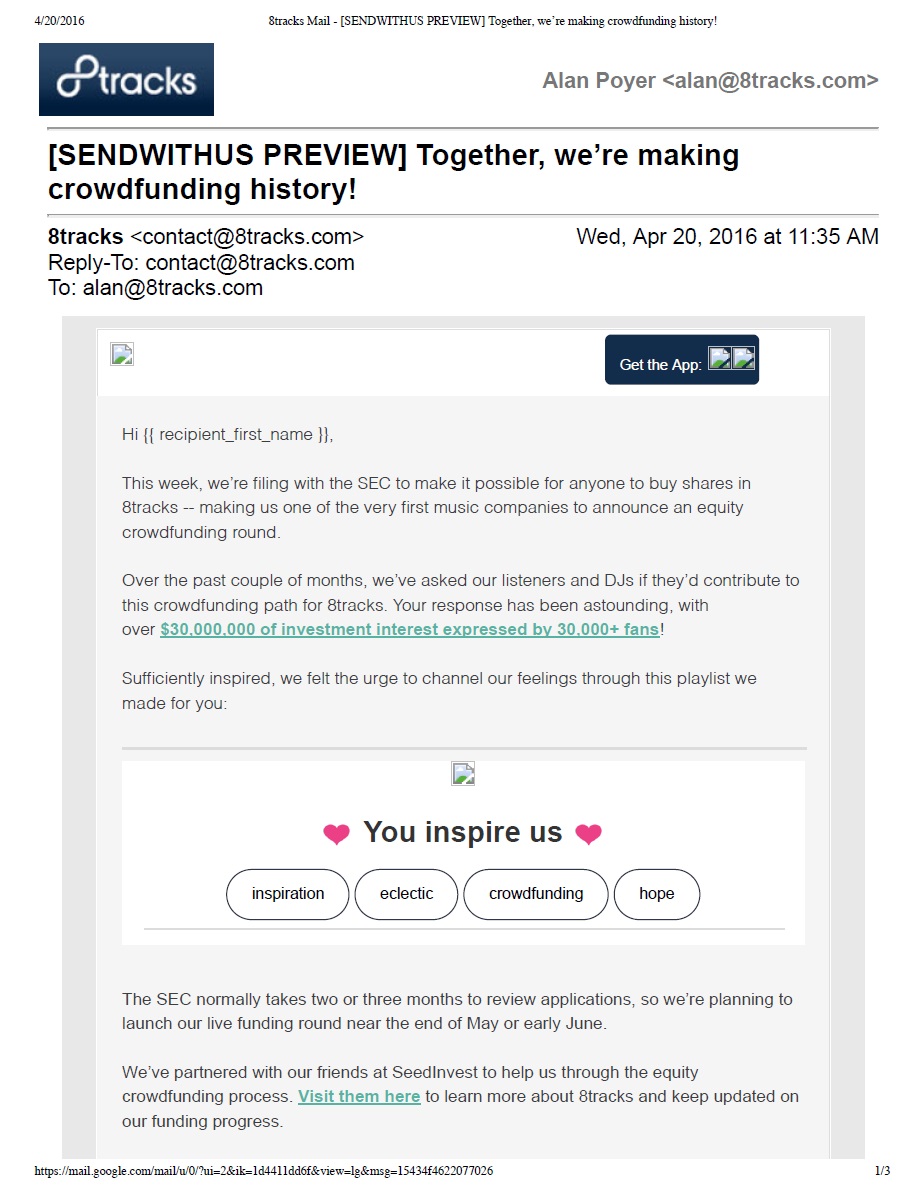The height and width of the screenshot is (1197, 918).
Task: Follow the Visit them here link
Action: coord(359,1096)
